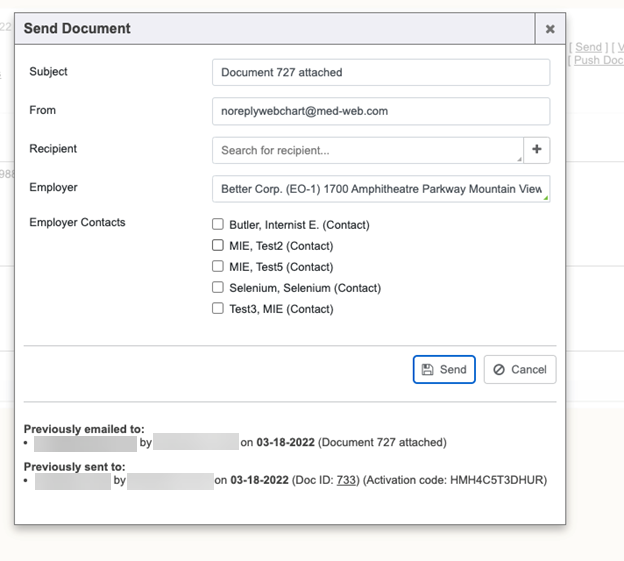The height and width of the screenshot is (561, 624).
Task: Open the Employer Better Corp. selector
Action: pyautogui.click(x=380, y=189)
